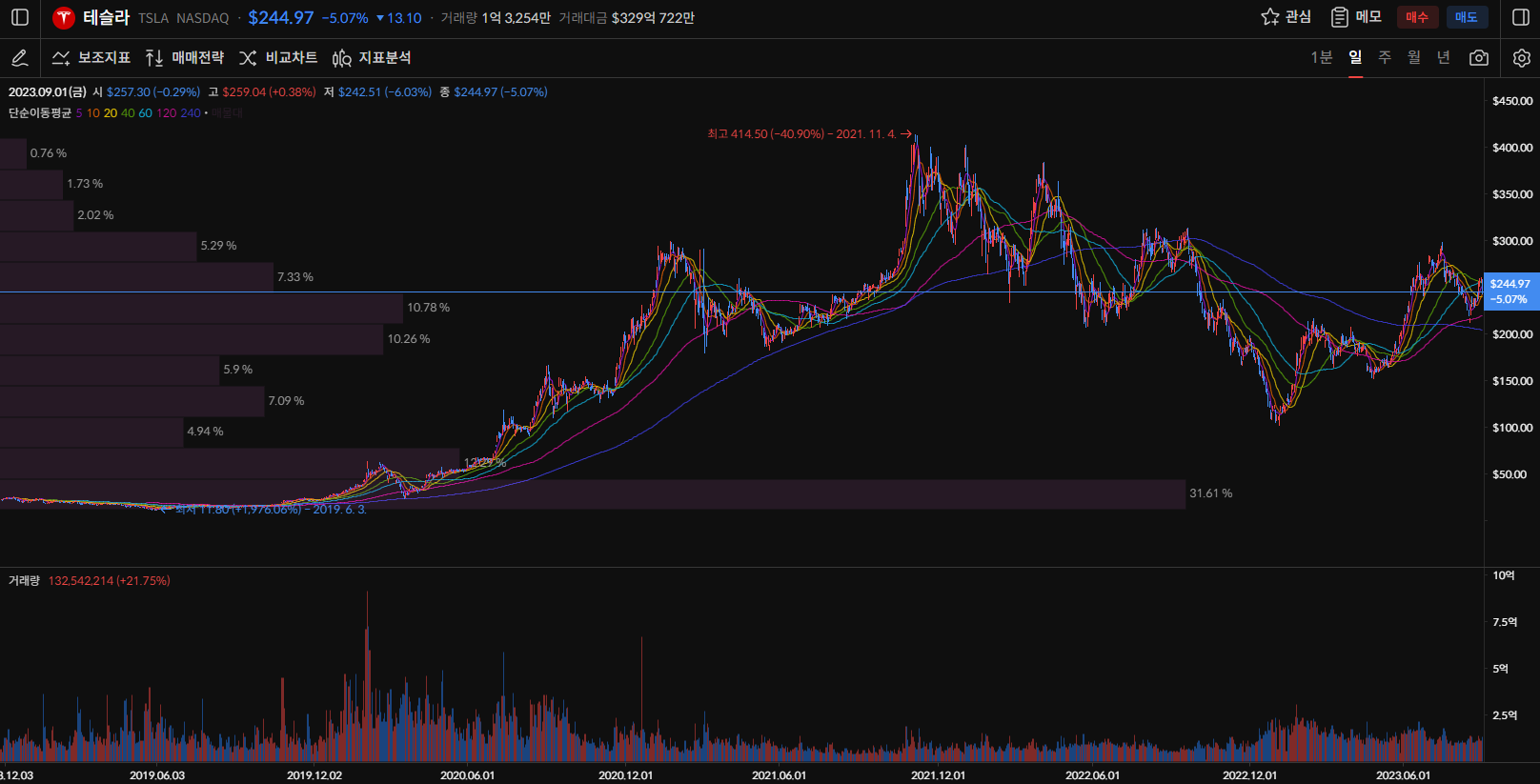The width and height of the screenshot is (1540, 784).
Task: Click the 7.09 % volume profile label
Action: pyautogui.click(x=286, y=401)
